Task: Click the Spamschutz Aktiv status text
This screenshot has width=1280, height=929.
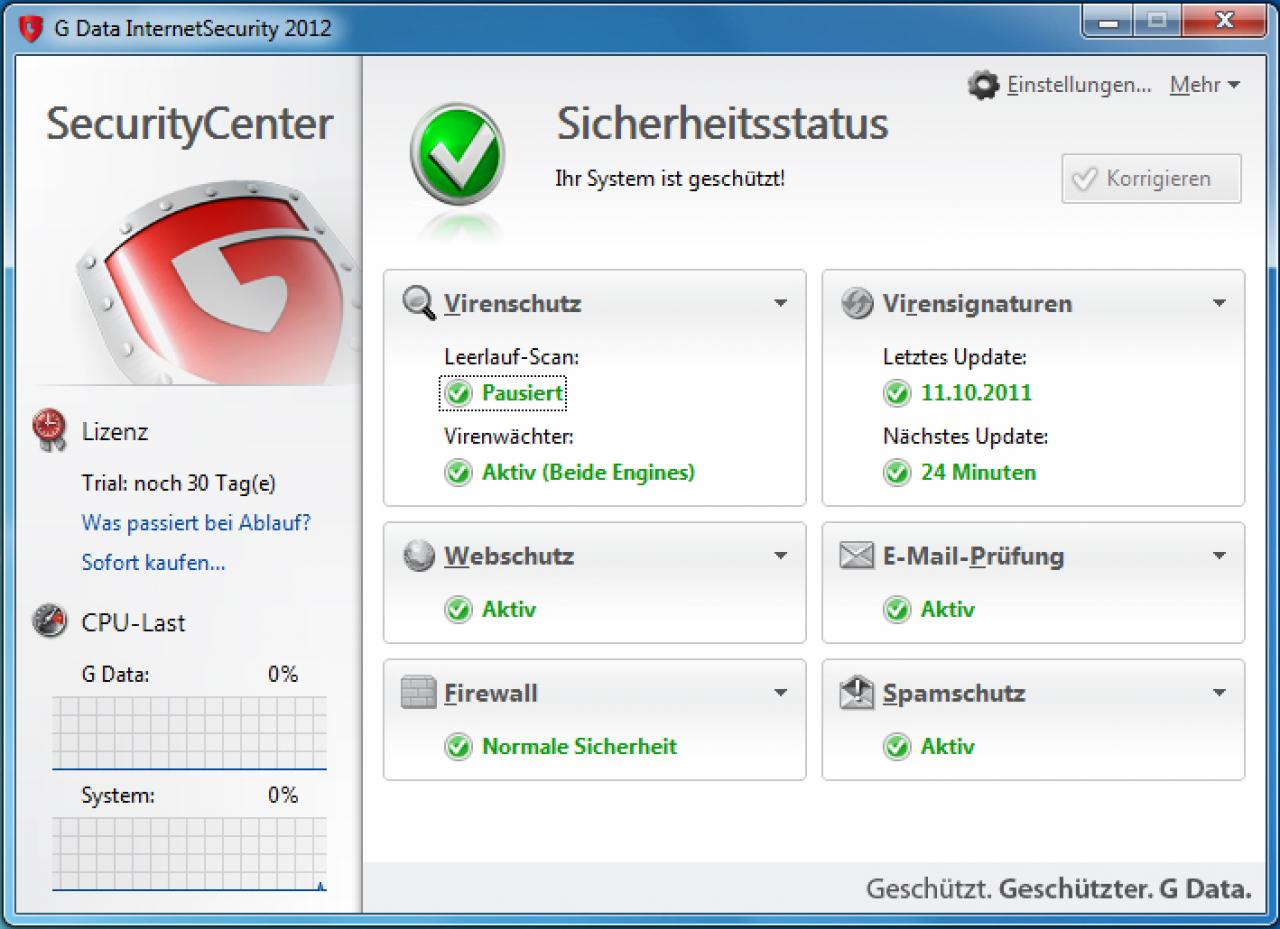Action: (x=947, y=747)
